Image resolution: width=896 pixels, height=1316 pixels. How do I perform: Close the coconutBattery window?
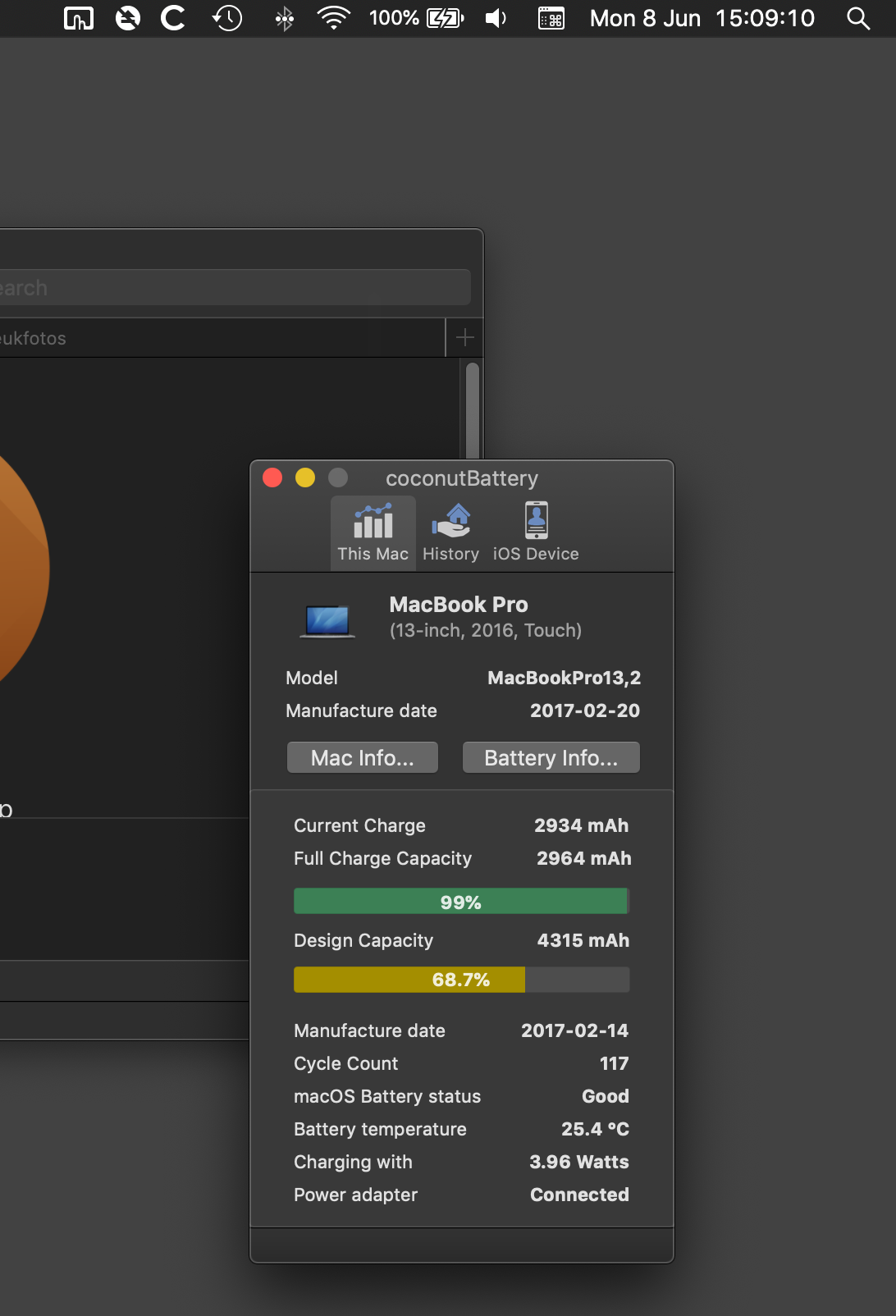pyautogui.click(x=272, y=478)
